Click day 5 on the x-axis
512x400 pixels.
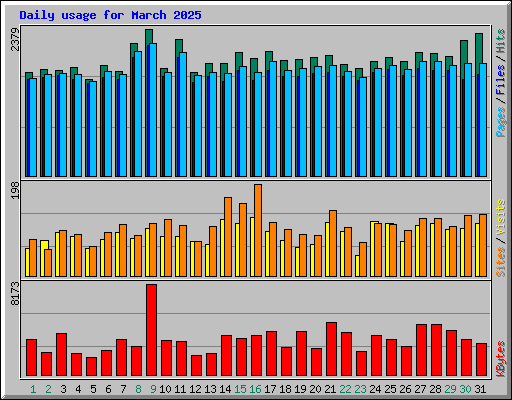(93, 389)
